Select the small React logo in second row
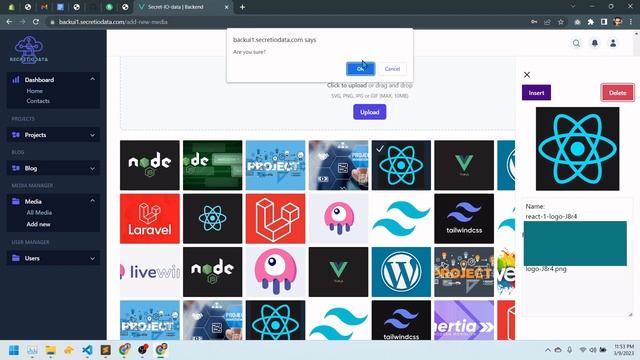640x360 pixels. tap(213, 219)
